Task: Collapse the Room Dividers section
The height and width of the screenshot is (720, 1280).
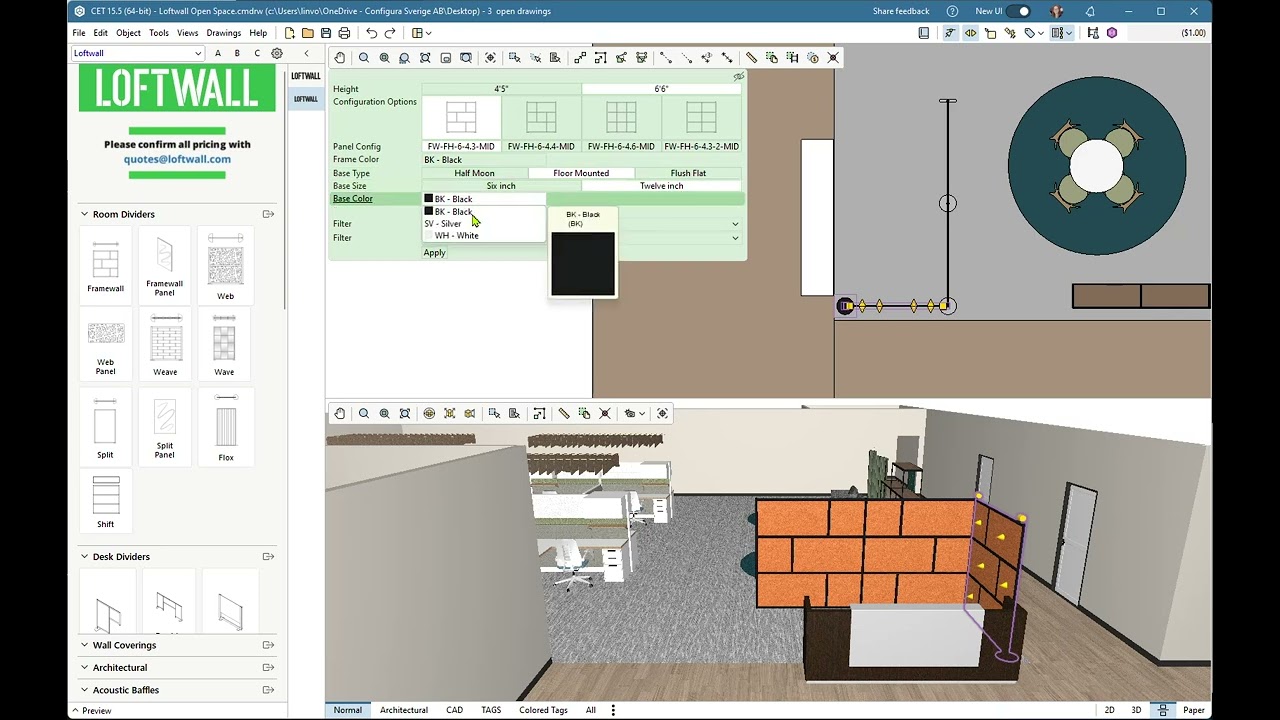Action: click(x=84, y=214)
